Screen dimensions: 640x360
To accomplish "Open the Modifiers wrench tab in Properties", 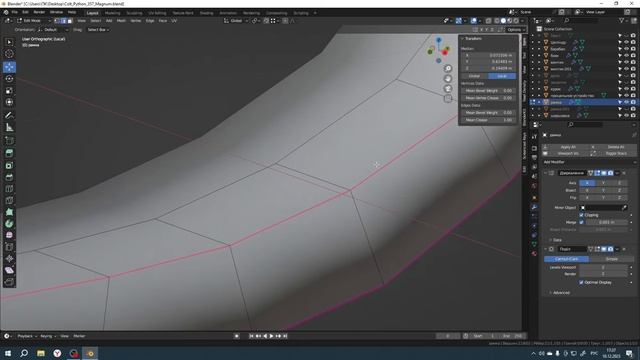I will (534, 207).
